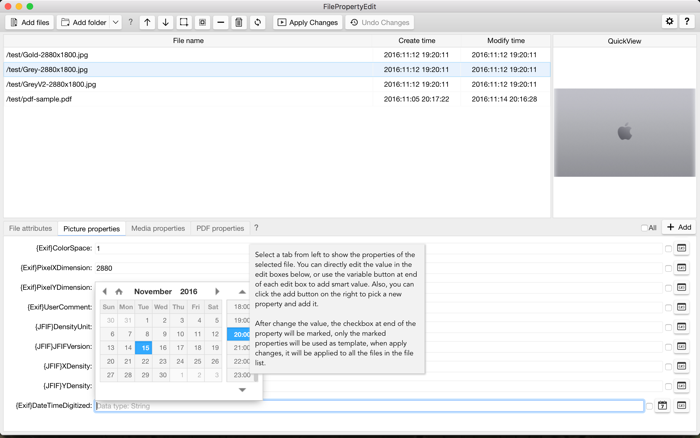Click the refresh list icon
The height and width of the screenshot is (438, 700).
pyautogui.click(x=258, y=22)
